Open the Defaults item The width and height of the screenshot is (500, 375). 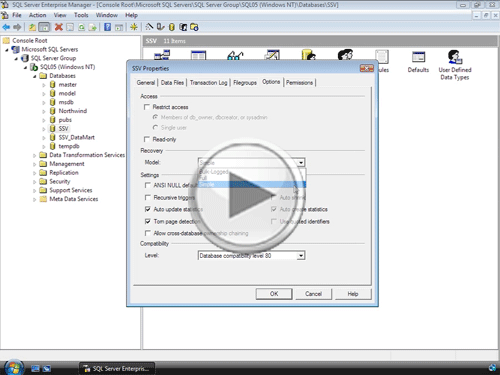click(418, 61)
